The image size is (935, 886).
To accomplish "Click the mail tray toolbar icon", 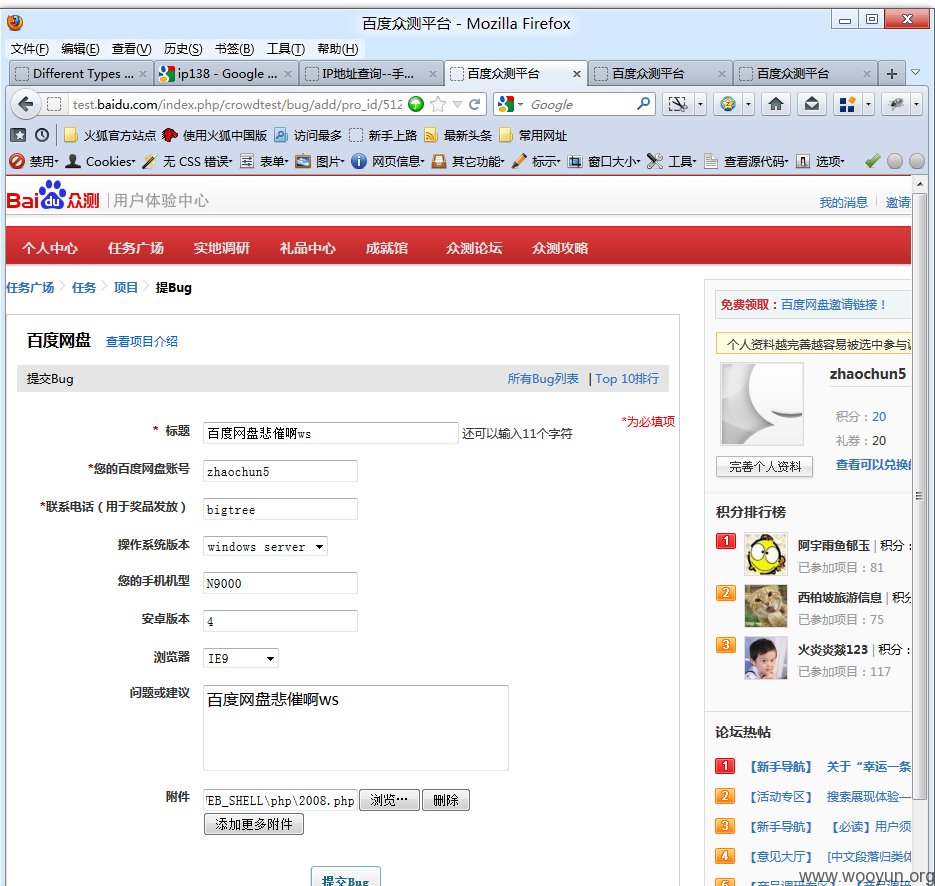I will (812, 104).
